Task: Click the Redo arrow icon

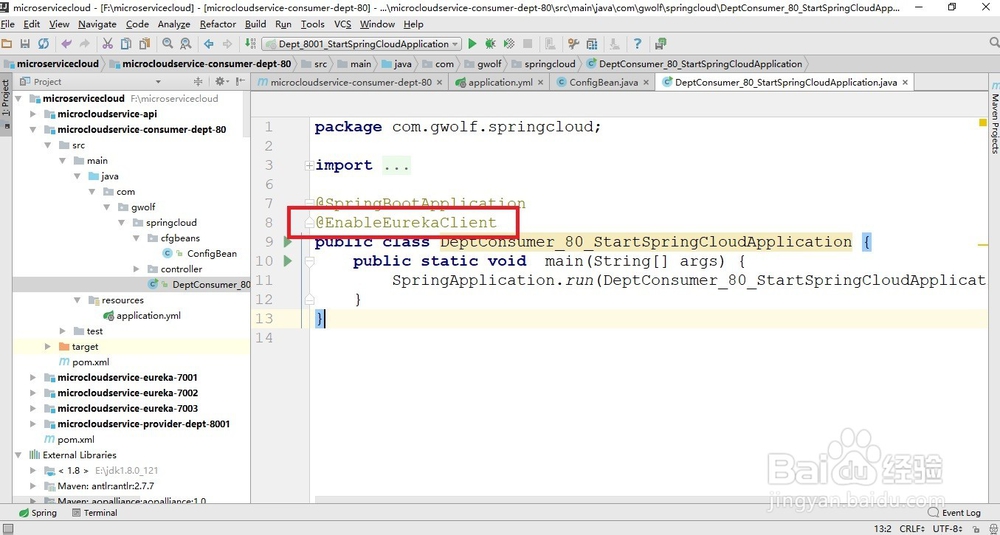Action: pos(84,44)
